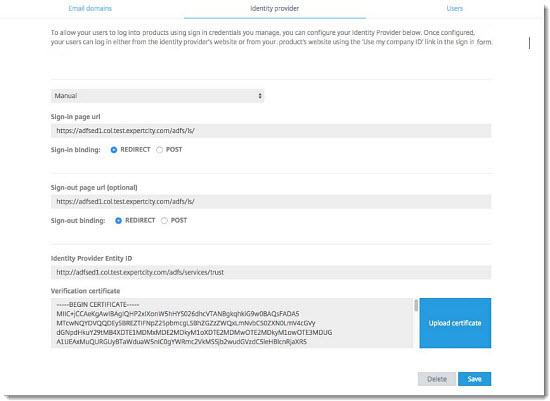The height and width of the screenshot is (401, 550).
Task: Click the REDIRECT label under Sign-out binding
Action: coord(140,220)
